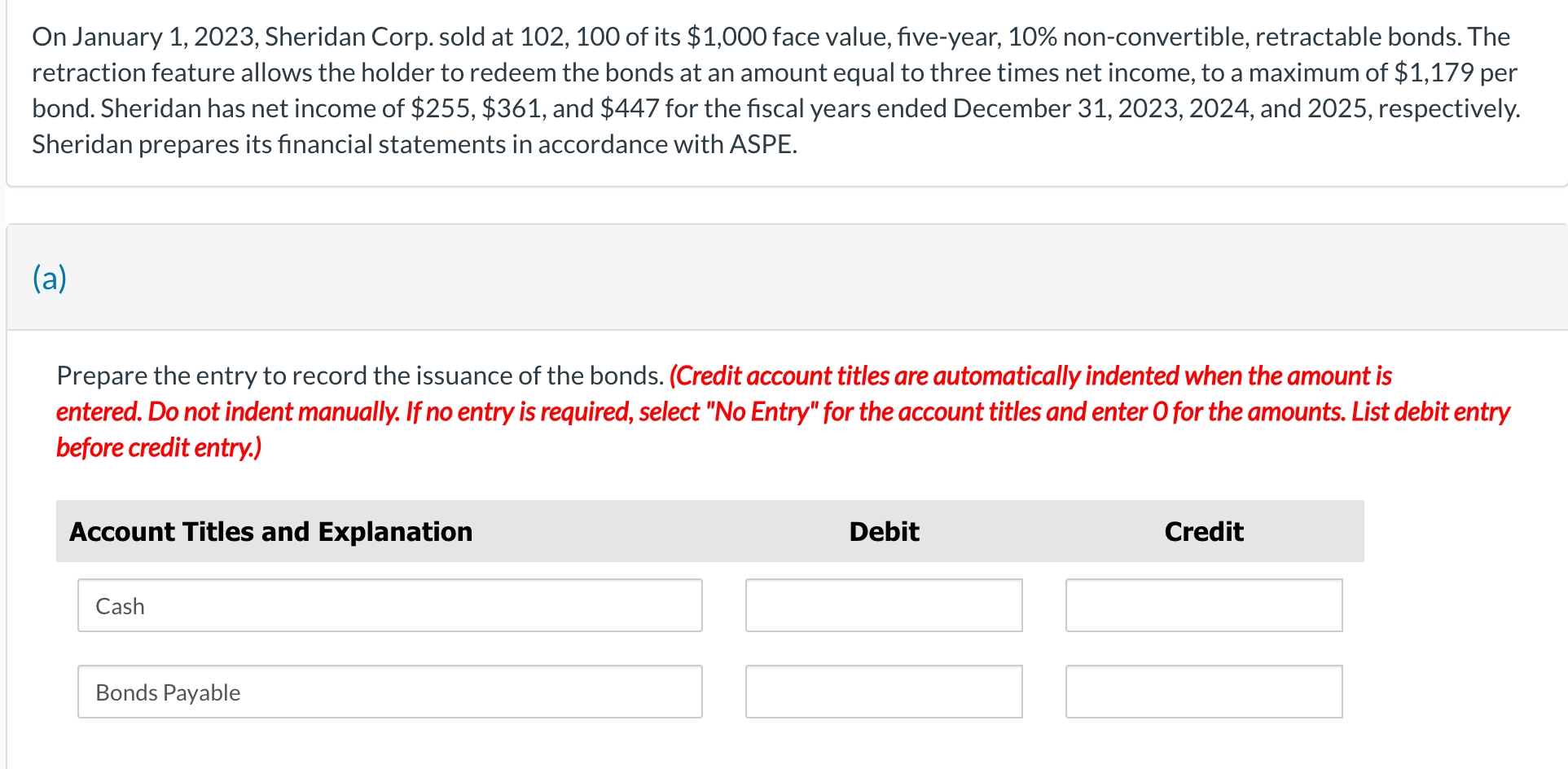Click the $1,179 maximum amount in the problem
Viewport: 1568px width, 769px height.
tap(1433, 73)
